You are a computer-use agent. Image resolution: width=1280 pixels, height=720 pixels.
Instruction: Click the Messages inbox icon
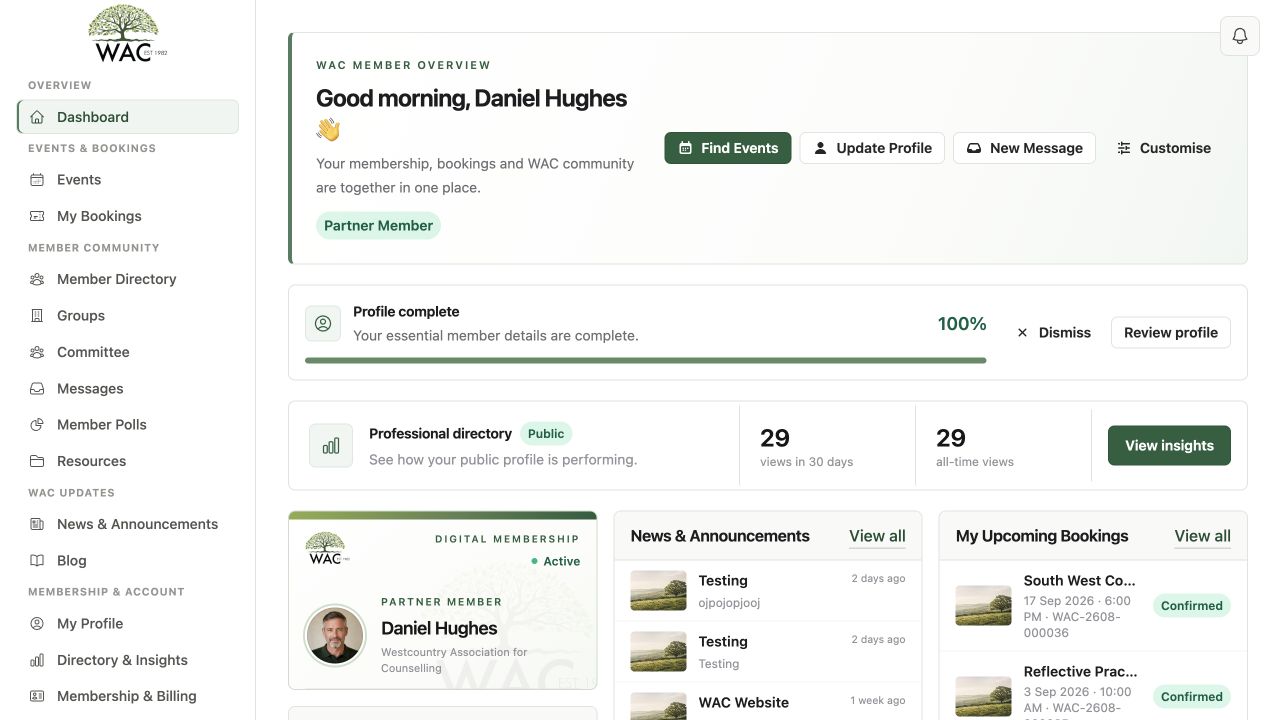[37, 389]
